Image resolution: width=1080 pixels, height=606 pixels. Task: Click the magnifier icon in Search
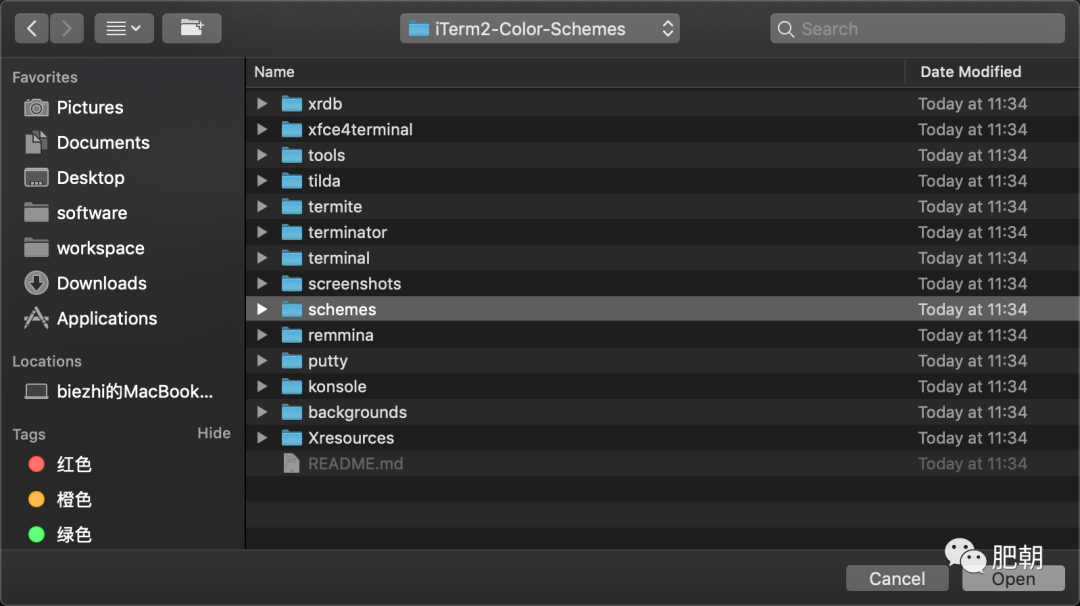pos(785,29)
